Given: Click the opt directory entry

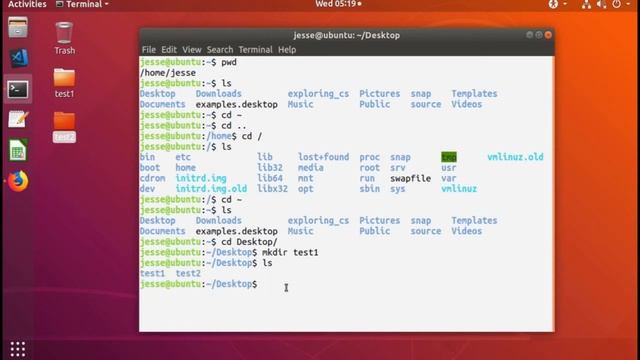Looking at the screenshot, I should (305, 189).
